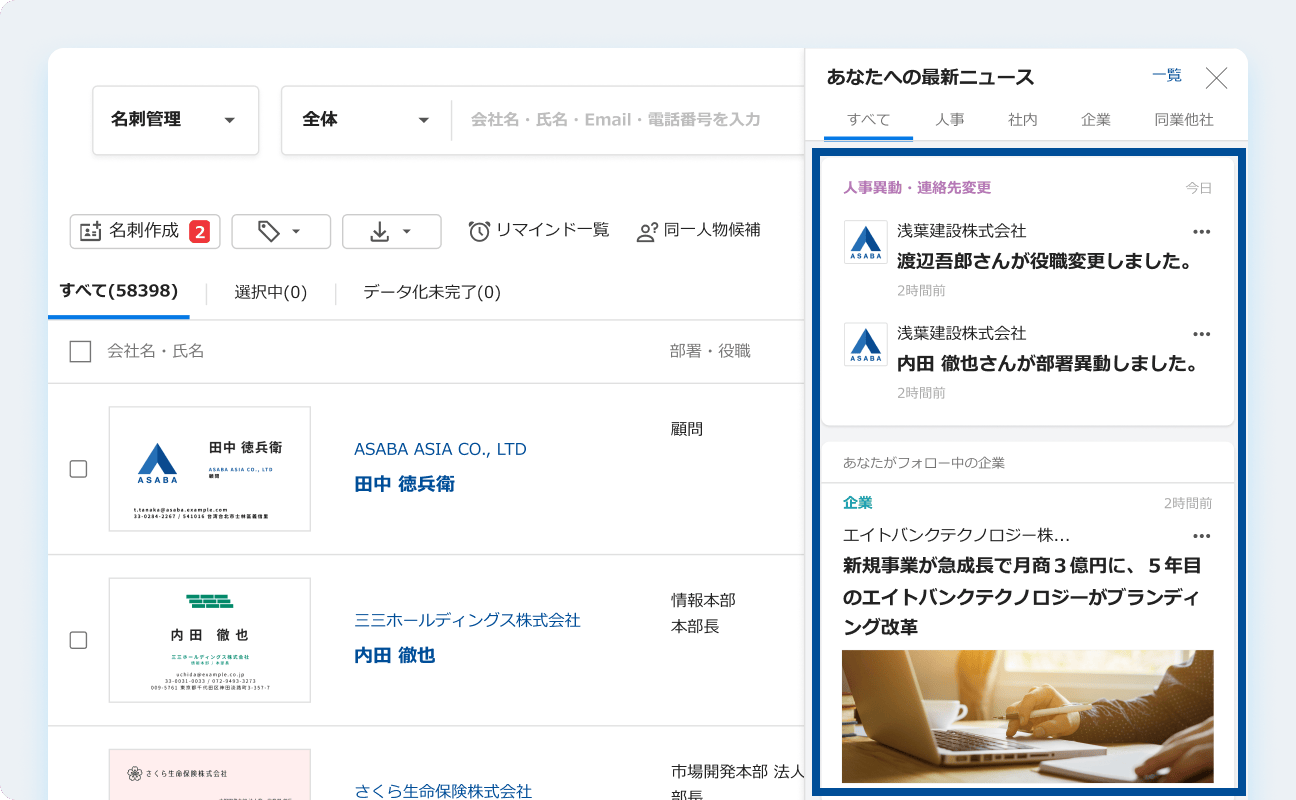The height and width of the screenshot is (800, 1296).
Task: Open ASABA ASIA CO., LTD company link
Action: 440,449
